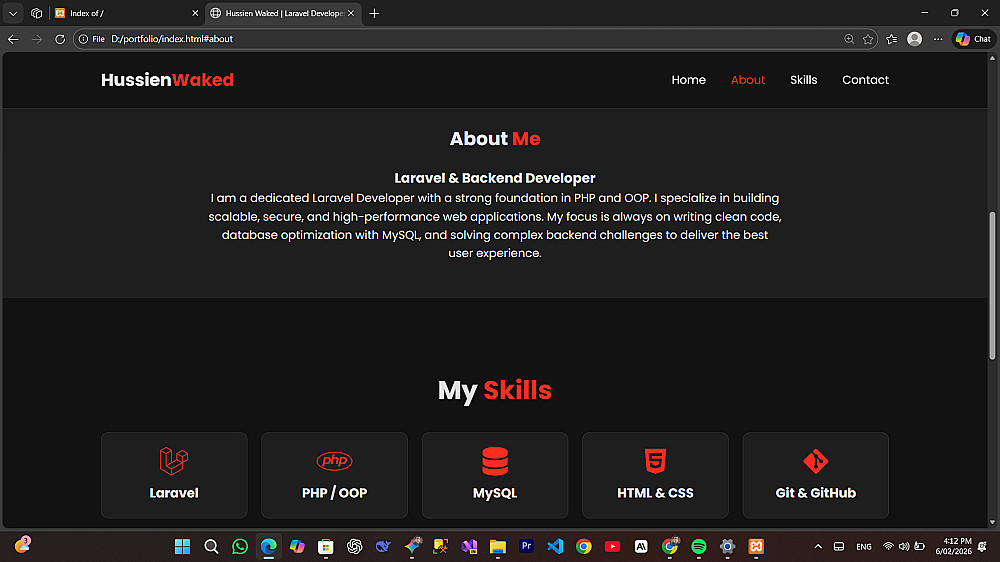Screen dimensions: 1000x562
Task: Click the HussienWaked site logo
Action: pyautogui.click(x=167, y=80)
